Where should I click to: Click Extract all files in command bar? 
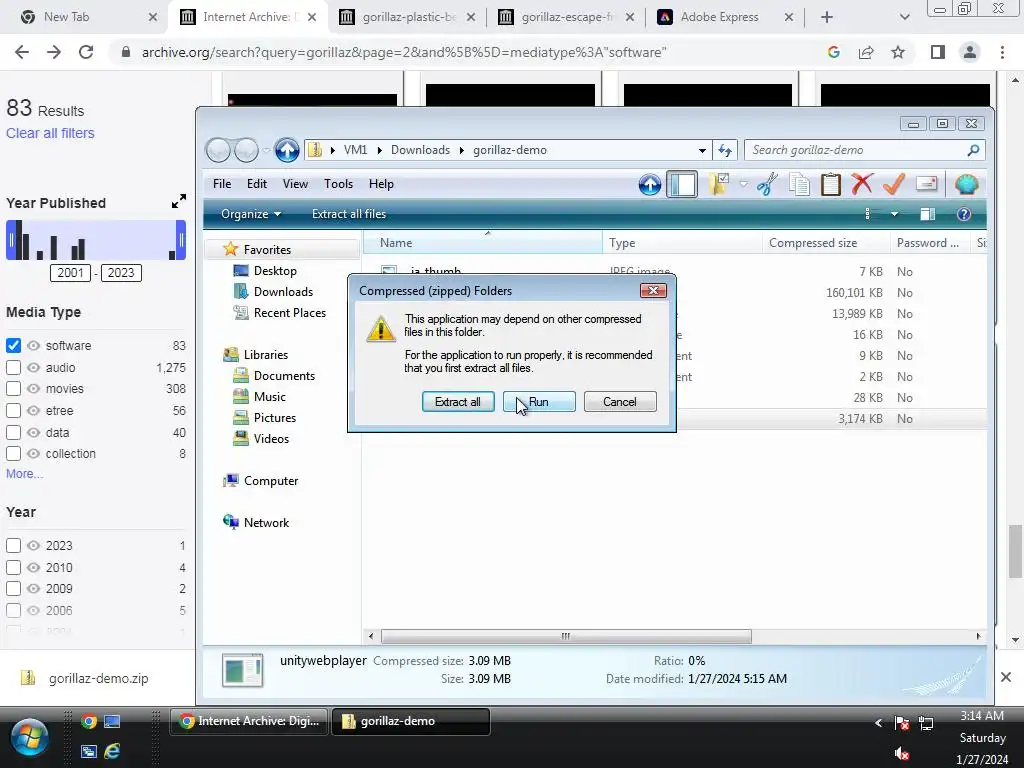click(x=349, y=214)
